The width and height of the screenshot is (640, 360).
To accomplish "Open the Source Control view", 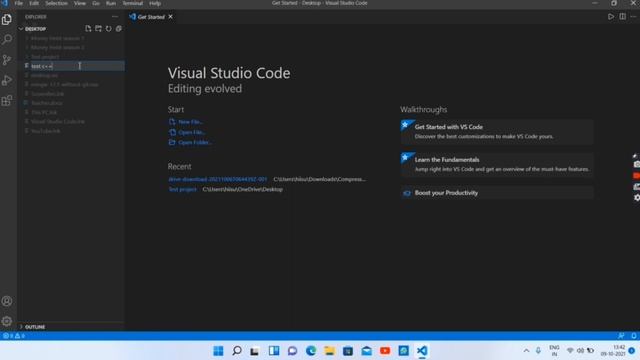I will click(x=7, y=60).
